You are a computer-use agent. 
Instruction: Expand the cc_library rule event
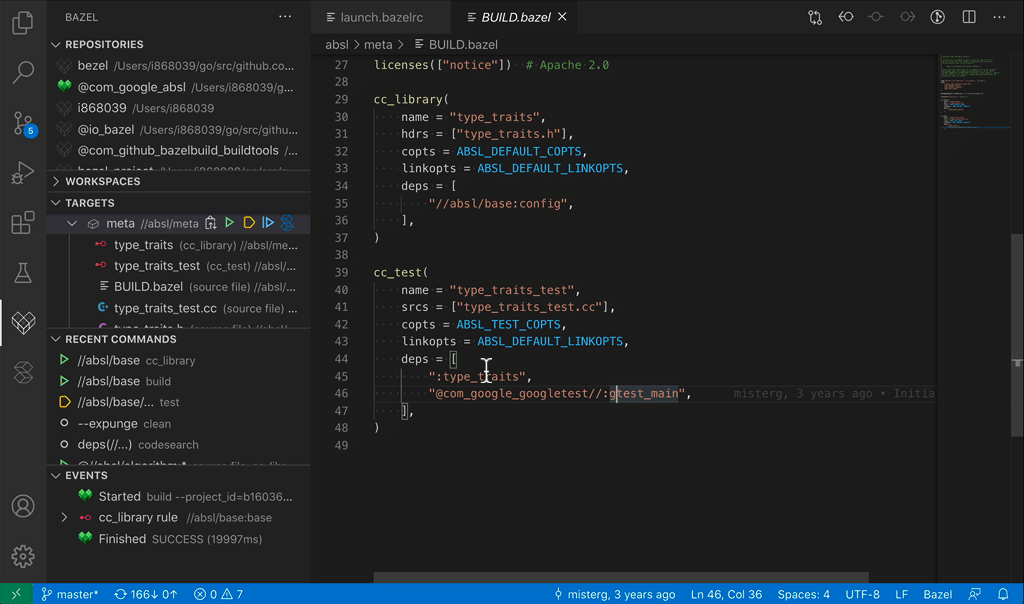point(64,517)
